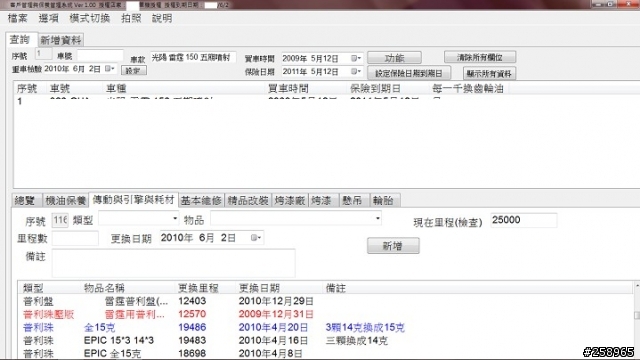The height and width of the screenshot is (360, 640).
Task: Select the red 普利珠壓版 row
Action: (326, 314)
